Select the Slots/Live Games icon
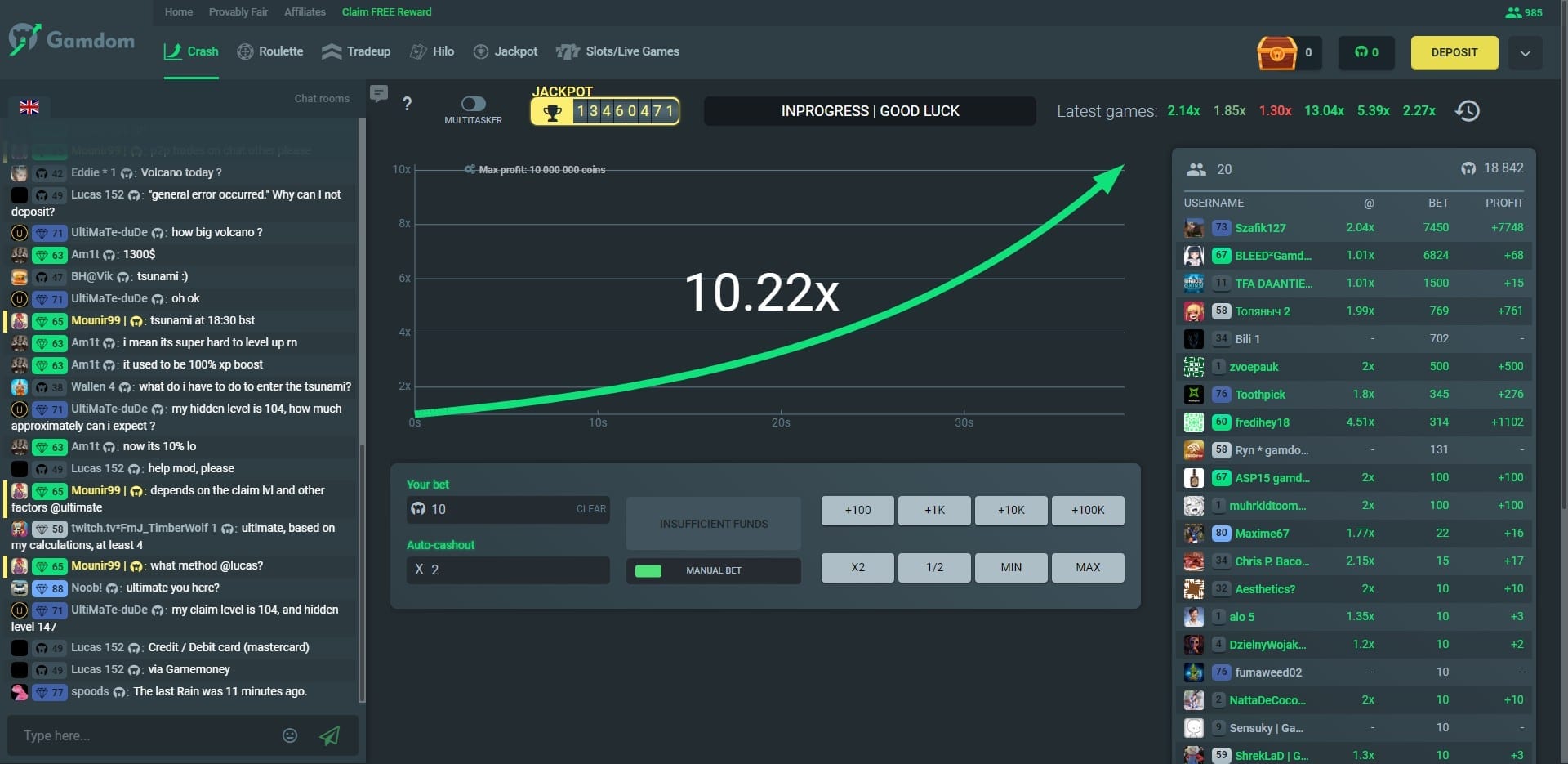 (x=568, y=51)
